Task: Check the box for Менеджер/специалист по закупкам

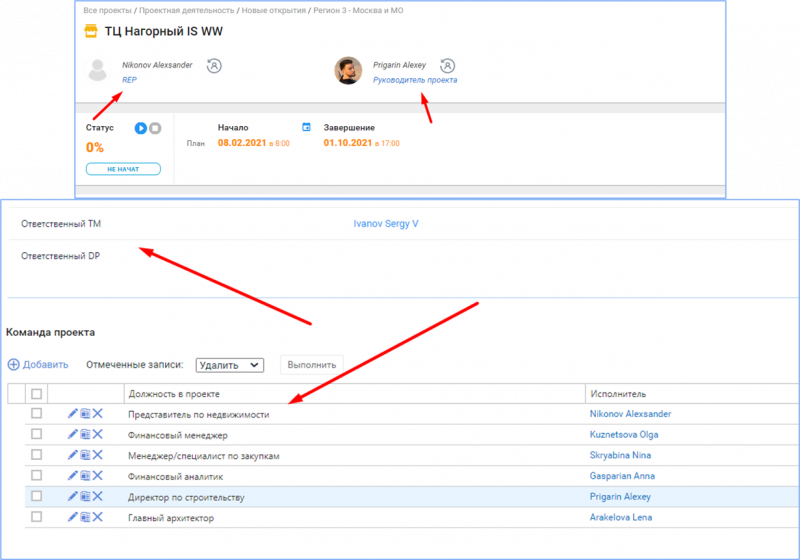Action: click(x=37, y=455)
